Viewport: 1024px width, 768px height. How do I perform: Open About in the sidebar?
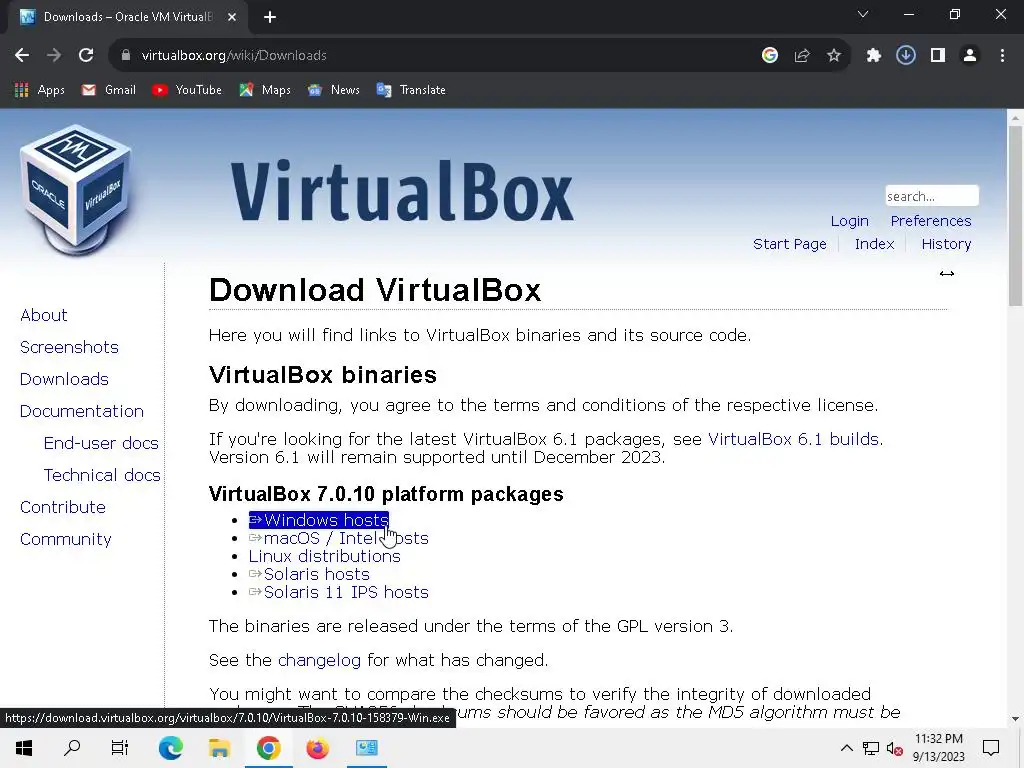pyautogui.click(x=44, y=315)
